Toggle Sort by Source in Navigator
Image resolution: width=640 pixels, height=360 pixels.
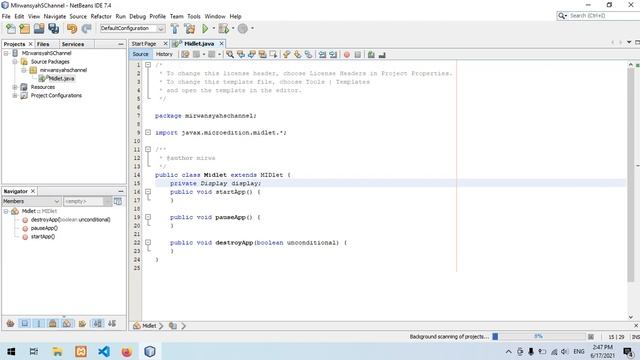(x=112, y=324)
